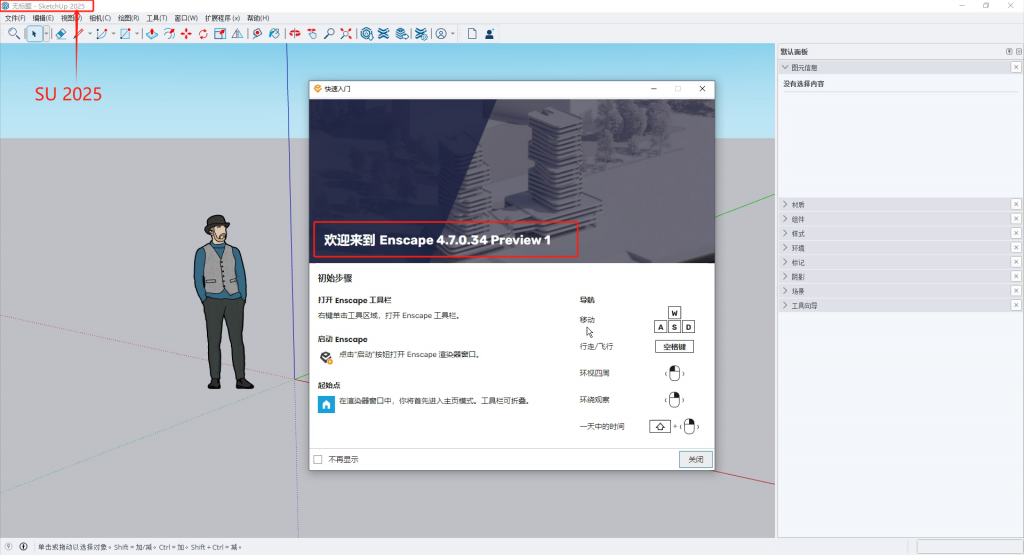
Task: Choose the Line pencil tool
Action: click(x=79, y=33)
